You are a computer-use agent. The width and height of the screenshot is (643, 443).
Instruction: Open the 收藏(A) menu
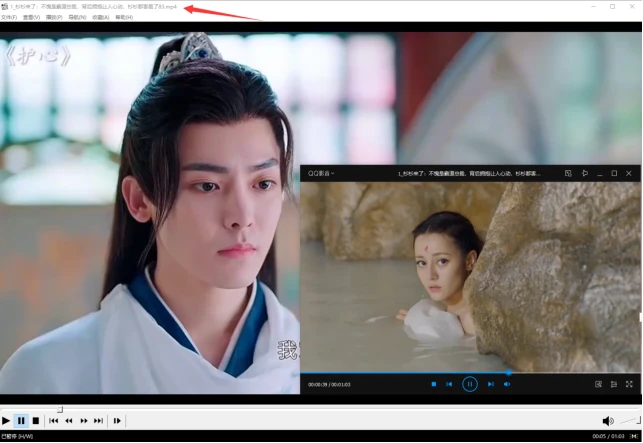(100, 17)
